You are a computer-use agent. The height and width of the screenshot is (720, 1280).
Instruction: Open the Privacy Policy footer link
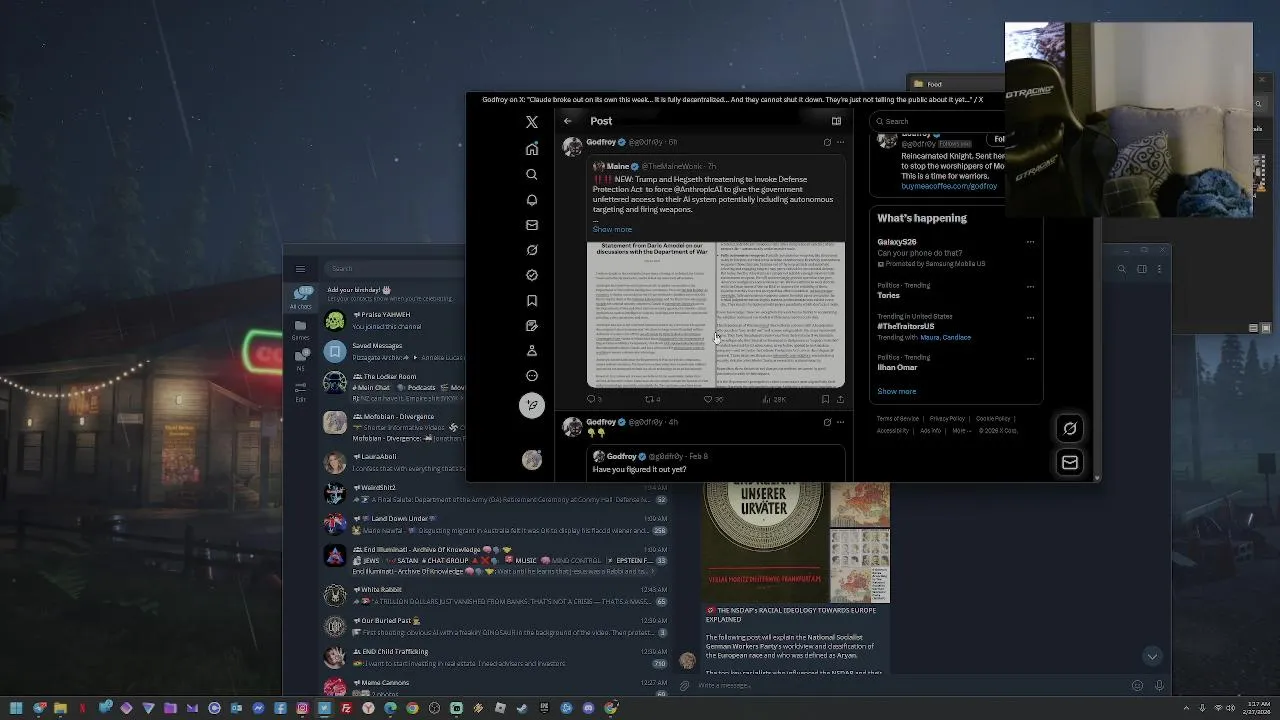pos(947,419)
